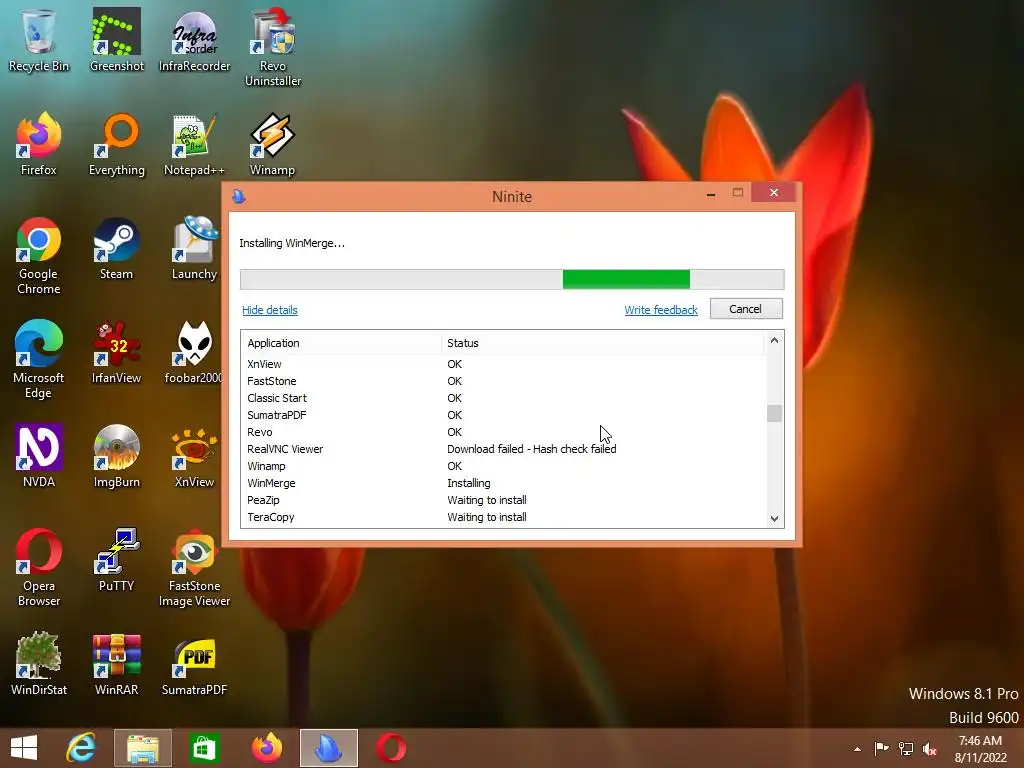Select the IrfanView desktop shortcut

pyautogui.click(x=116, y=352)
